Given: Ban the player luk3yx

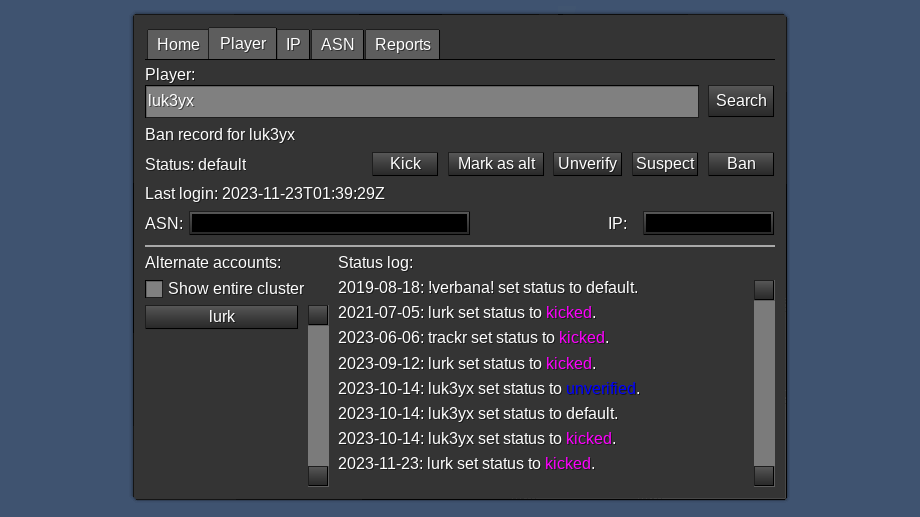Looking at the screenshot, I should point(740,164).
